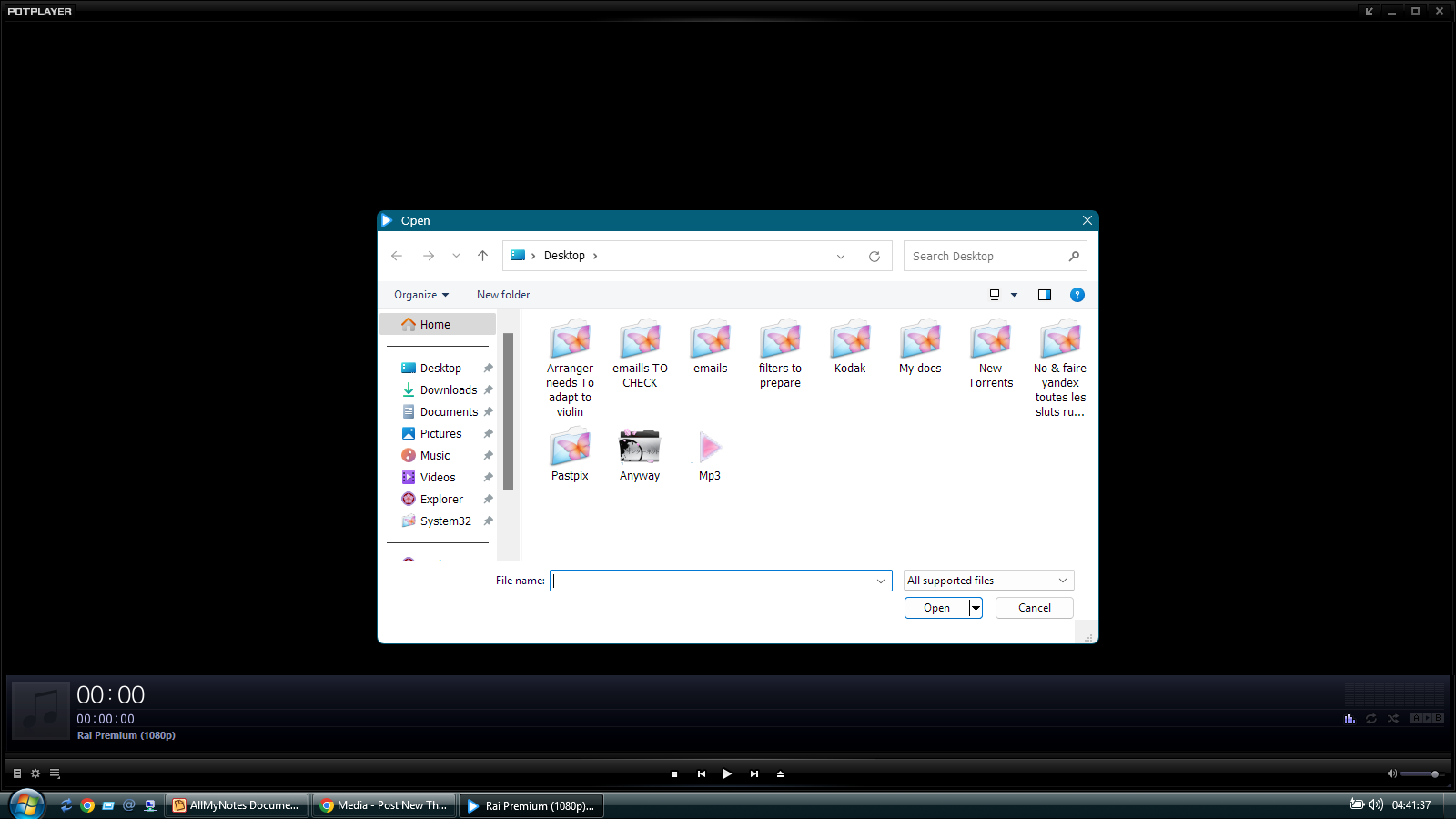Open the Organize menu
The width and height of the screenshot is (1456, 819).
pos(421,295)
